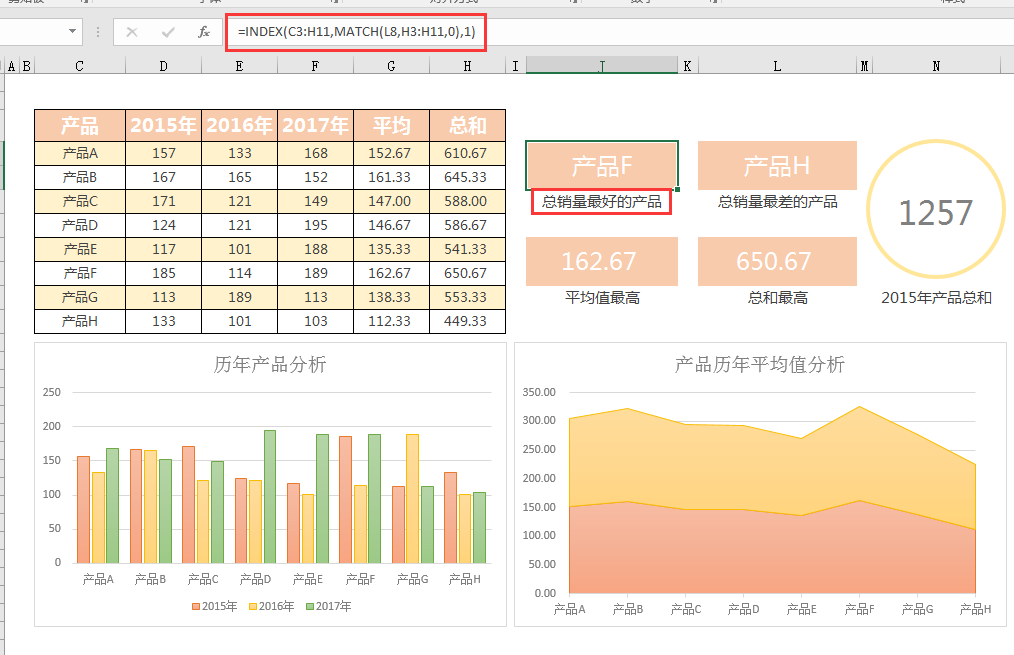This screenshot has height=655, width=1014.
Task: Click the 产品H worst-seller result card
Action: coord(777,166)
